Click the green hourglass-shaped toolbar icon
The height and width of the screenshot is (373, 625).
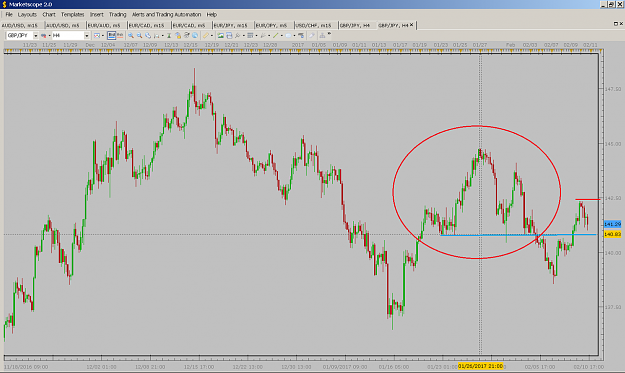[169, 35]
